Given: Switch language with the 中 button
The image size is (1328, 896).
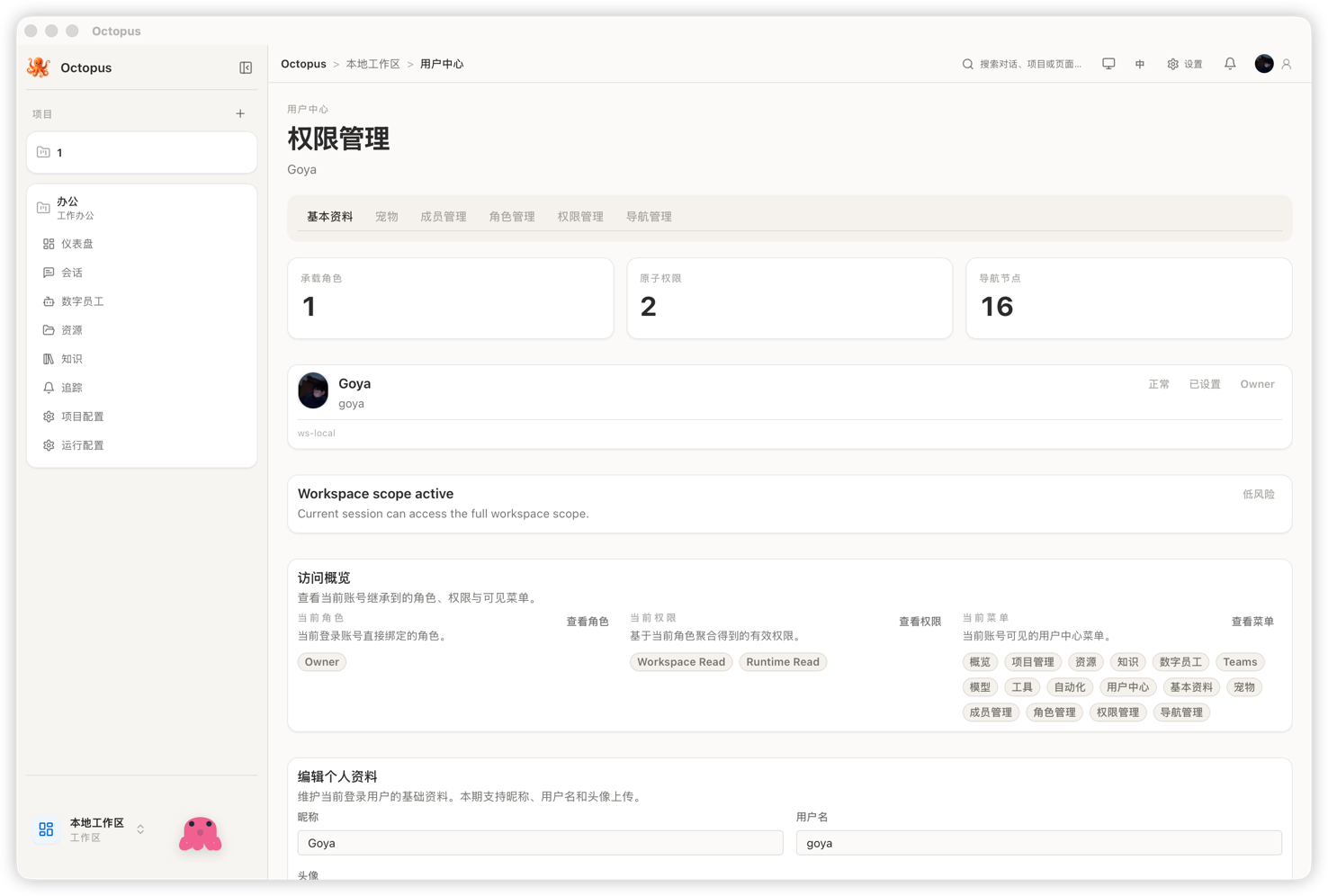Looking at the screenshot, I should click(1140, 64).
